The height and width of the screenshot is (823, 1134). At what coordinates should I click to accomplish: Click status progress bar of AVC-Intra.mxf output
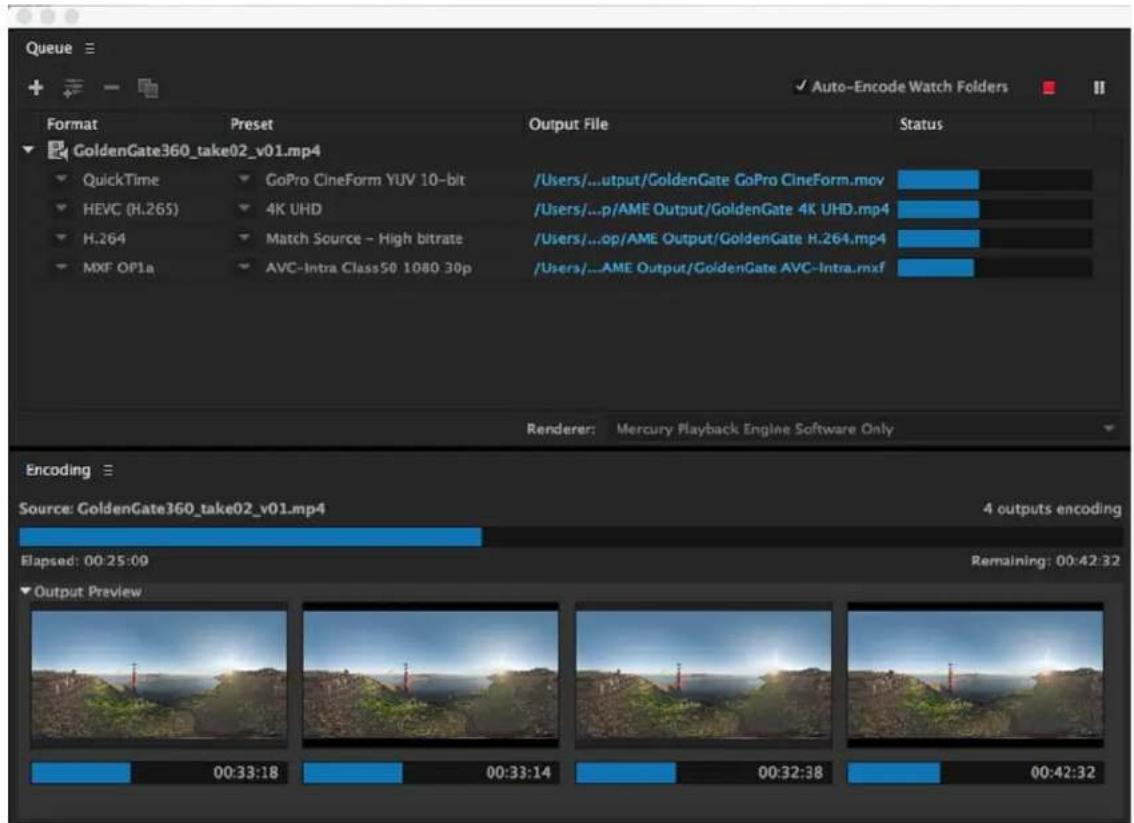click(994, 268)
